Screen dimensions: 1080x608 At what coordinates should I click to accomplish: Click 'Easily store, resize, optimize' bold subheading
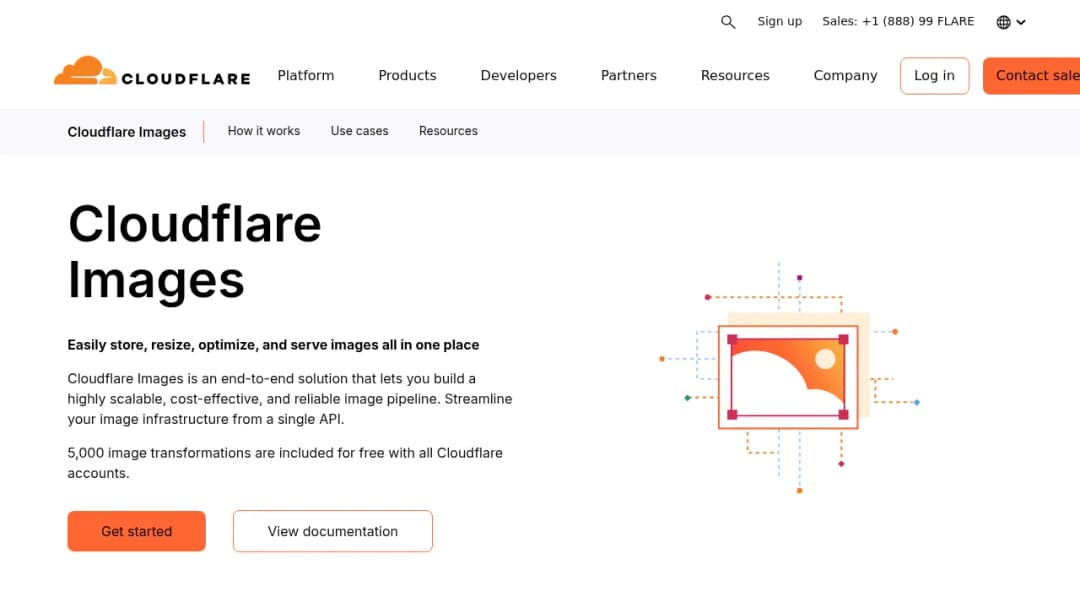click(273, 345)
